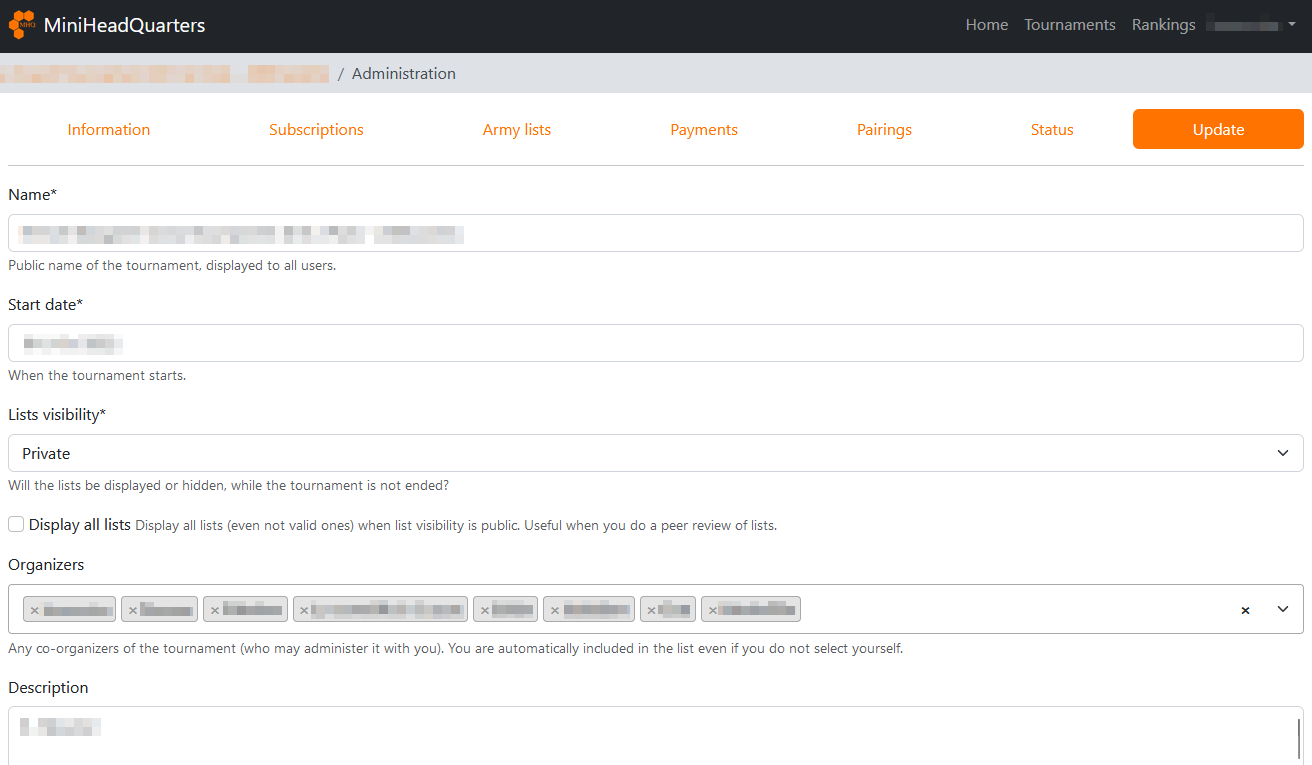Navigate to Tournaments in the top bar

1069,25
